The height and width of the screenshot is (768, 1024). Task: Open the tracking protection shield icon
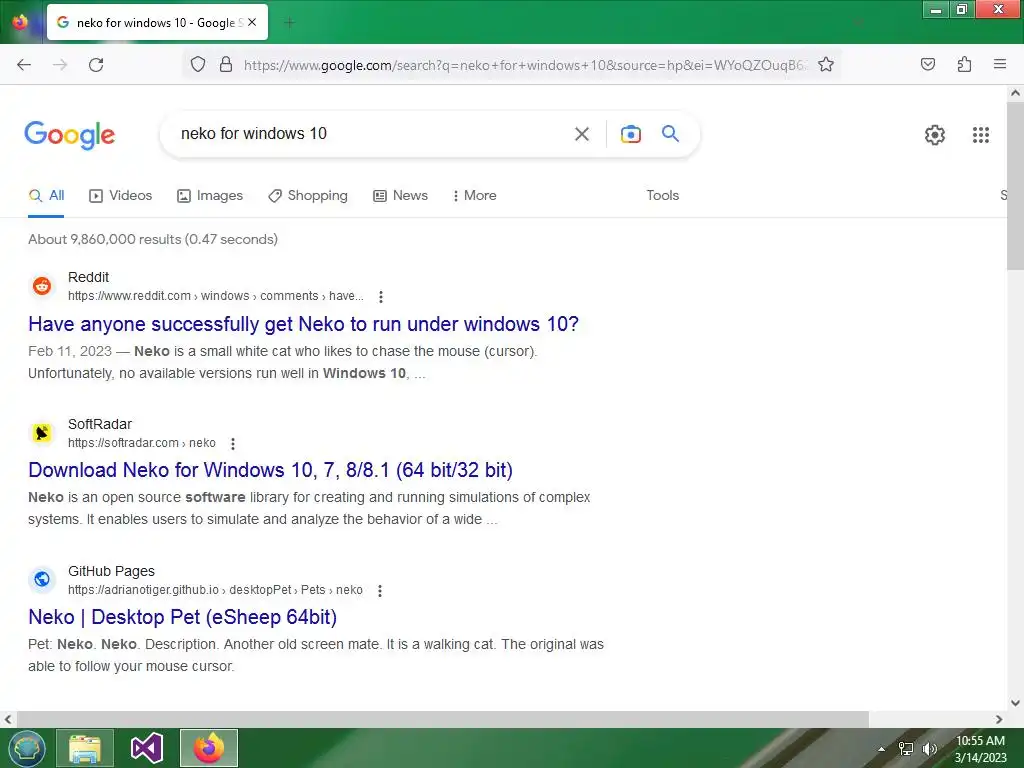(x=198, y=64)
